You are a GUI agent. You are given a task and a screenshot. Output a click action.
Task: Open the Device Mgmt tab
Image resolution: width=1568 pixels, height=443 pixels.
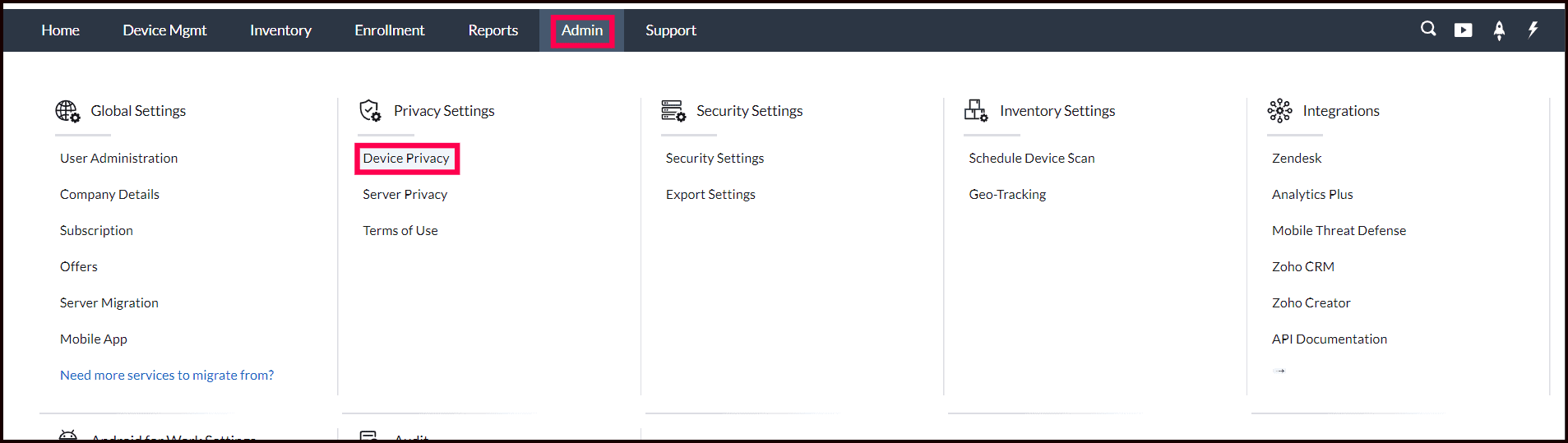point(164,30)
